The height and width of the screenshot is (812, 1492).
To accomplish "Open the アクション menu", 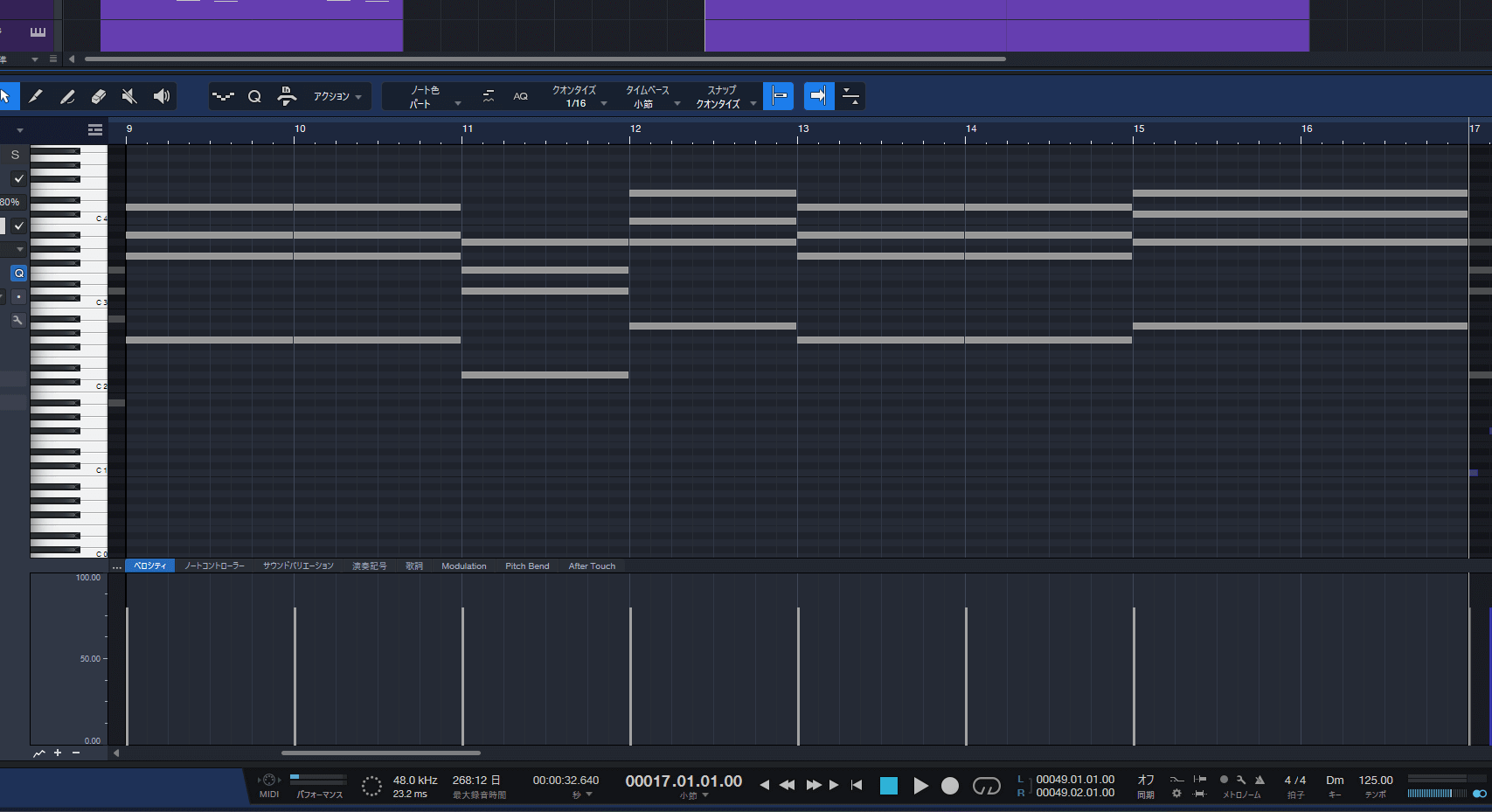I will coord(337,96).
